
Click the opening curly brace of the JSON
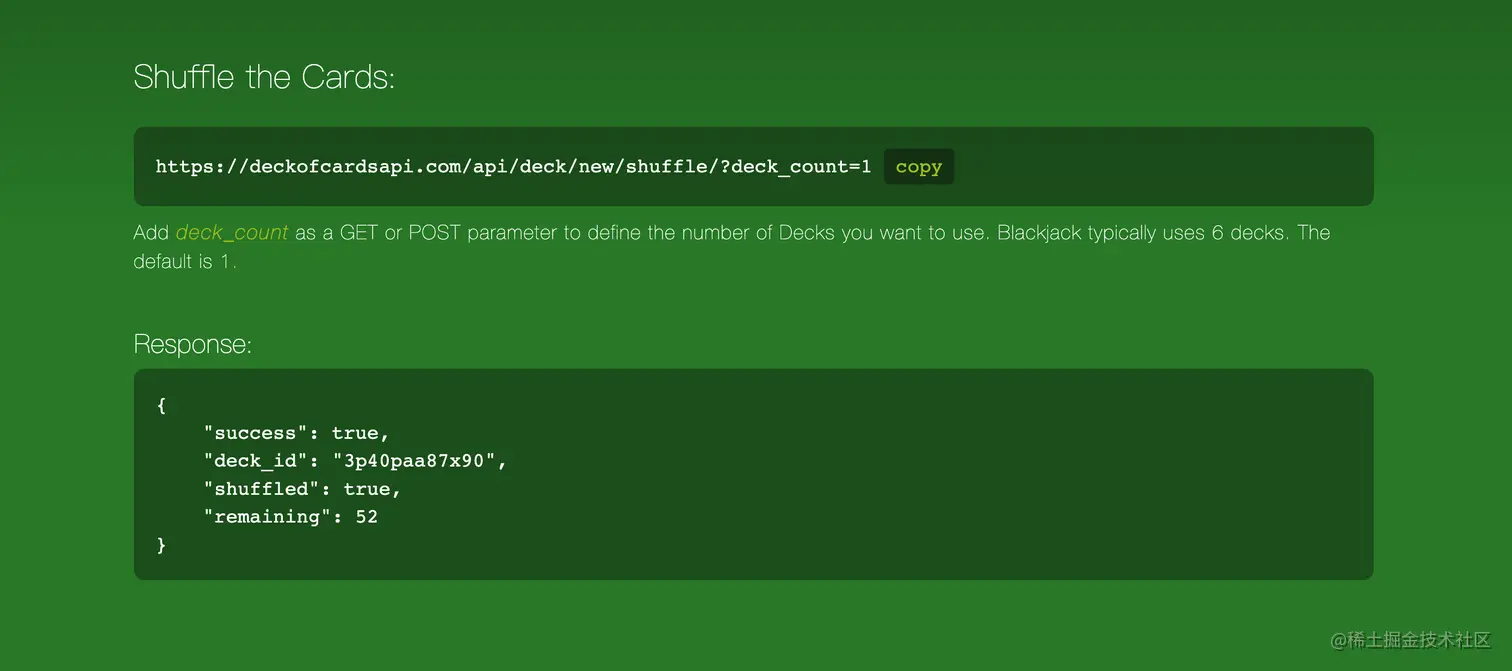[162, 405]
